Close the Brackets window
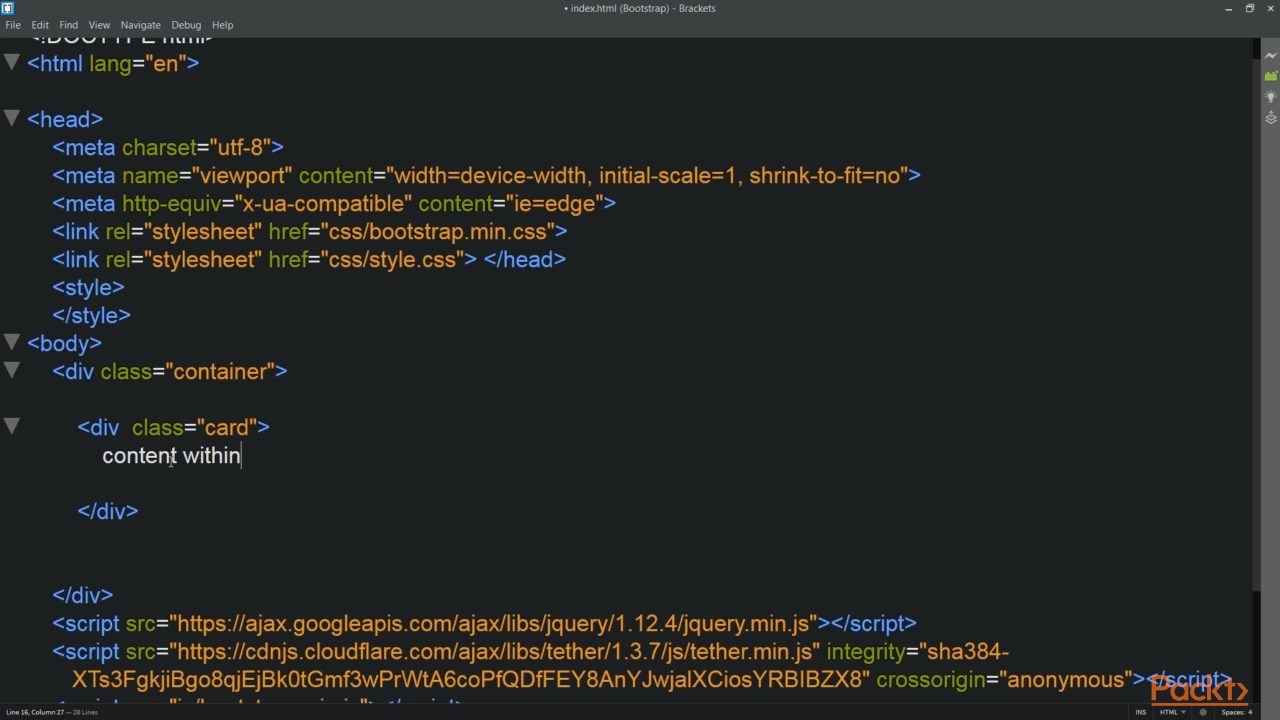1280x720 pixels. (1270, 8)
